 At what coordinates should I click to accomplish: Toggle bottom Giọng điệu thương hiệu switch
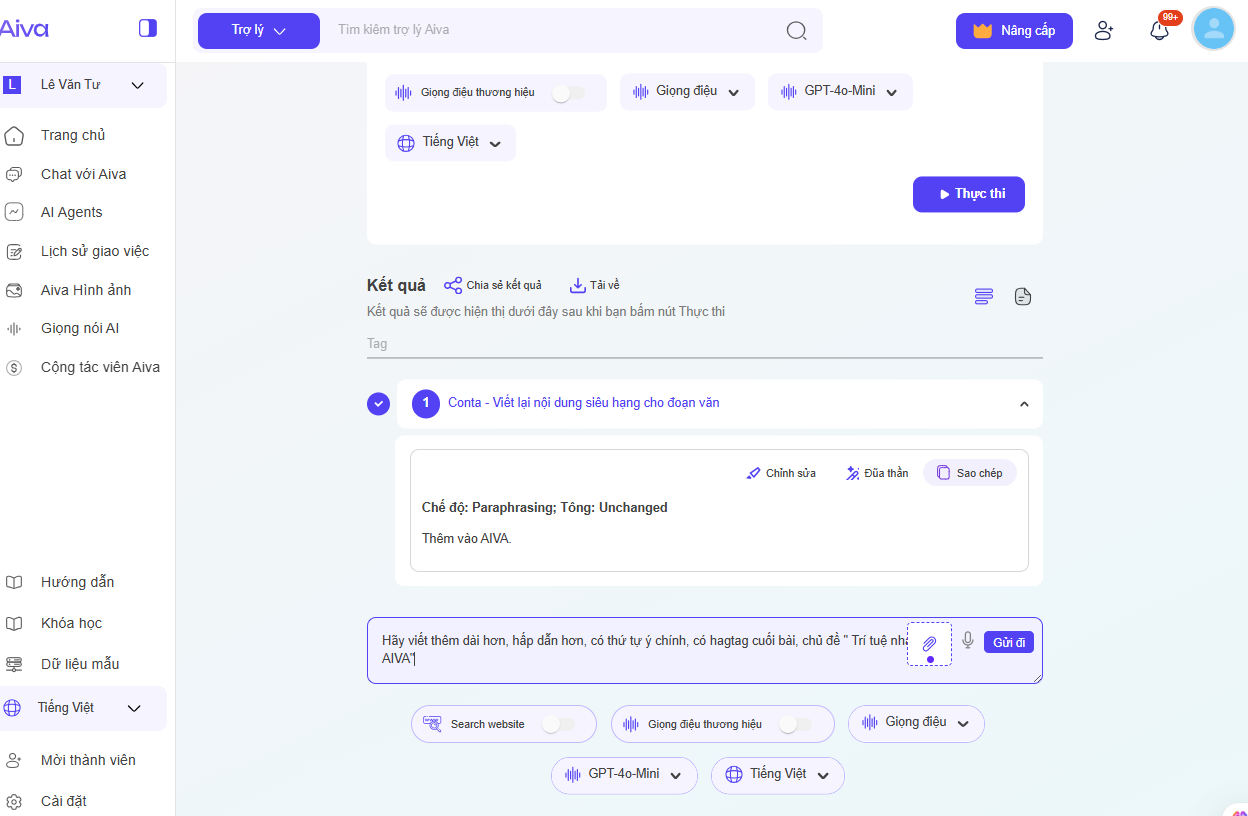click(795, 724)
